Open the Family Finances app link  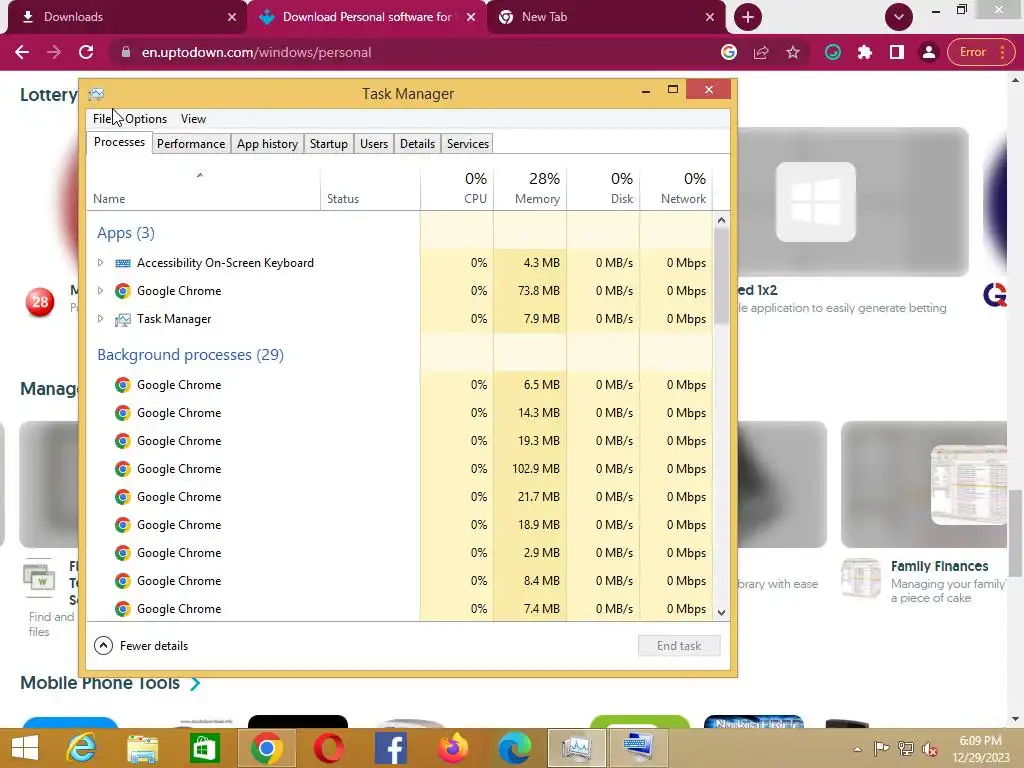pos(939,566)
